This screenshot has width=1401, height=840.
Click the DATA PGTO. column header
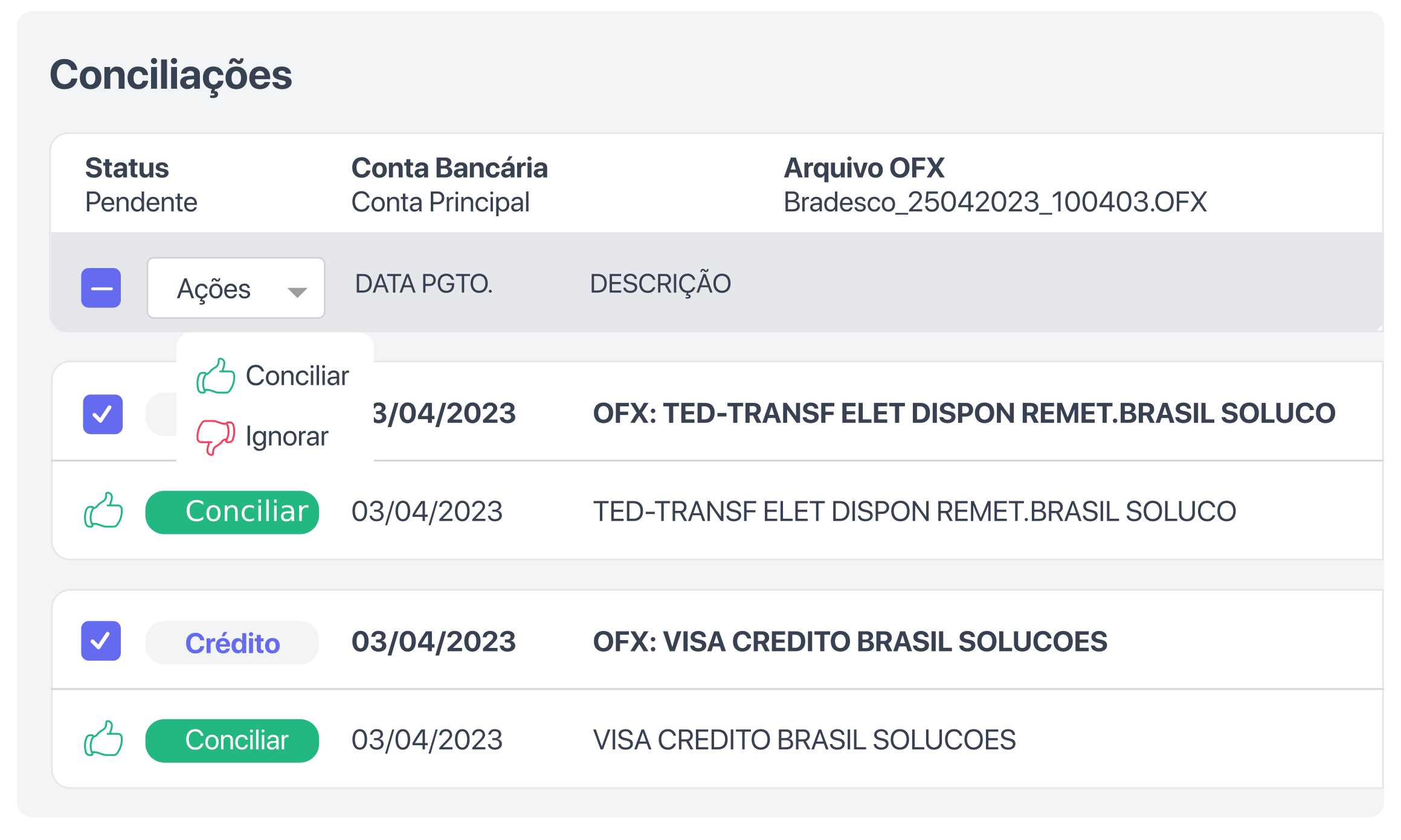tap(424, 284)
